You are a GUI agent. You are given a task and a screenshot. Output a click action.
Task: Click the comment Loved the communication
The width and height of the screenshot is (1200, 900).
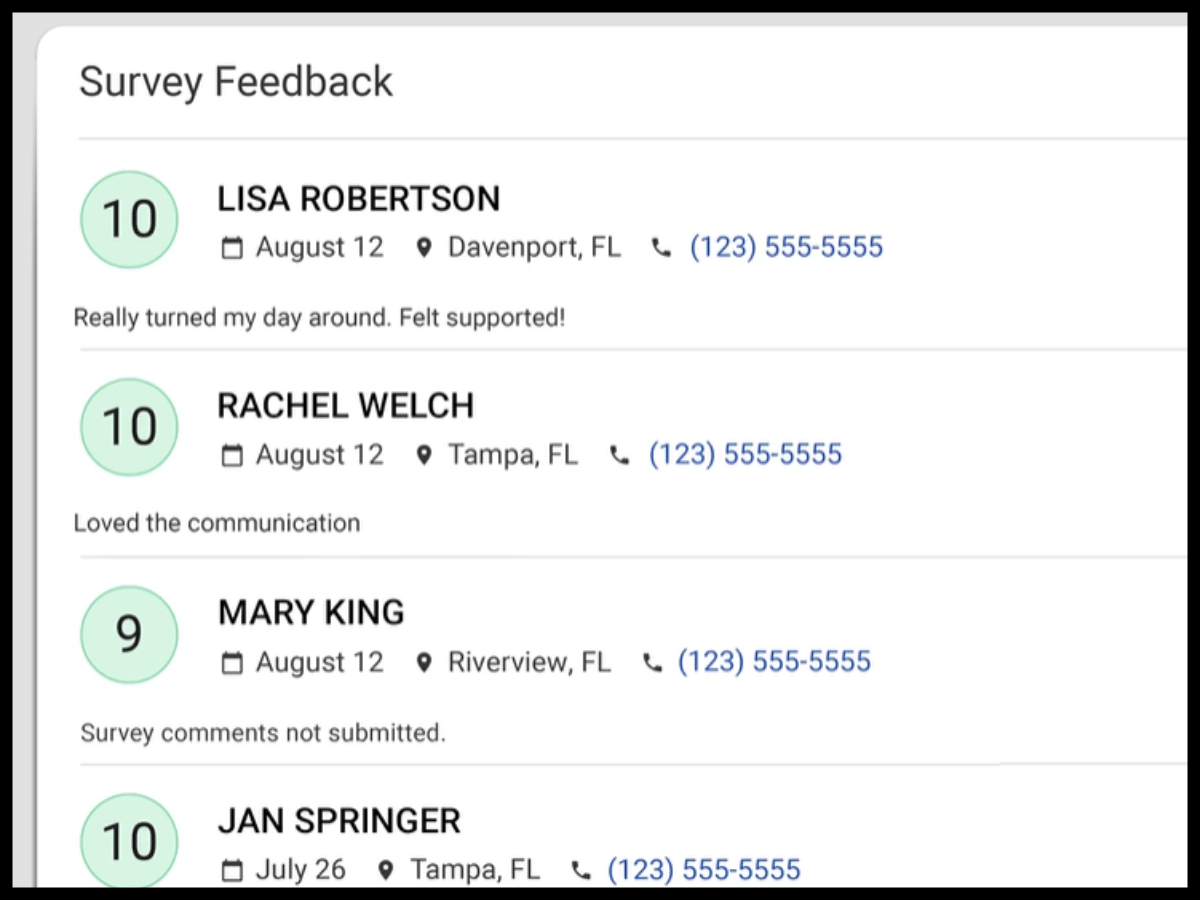pos(216,522)
